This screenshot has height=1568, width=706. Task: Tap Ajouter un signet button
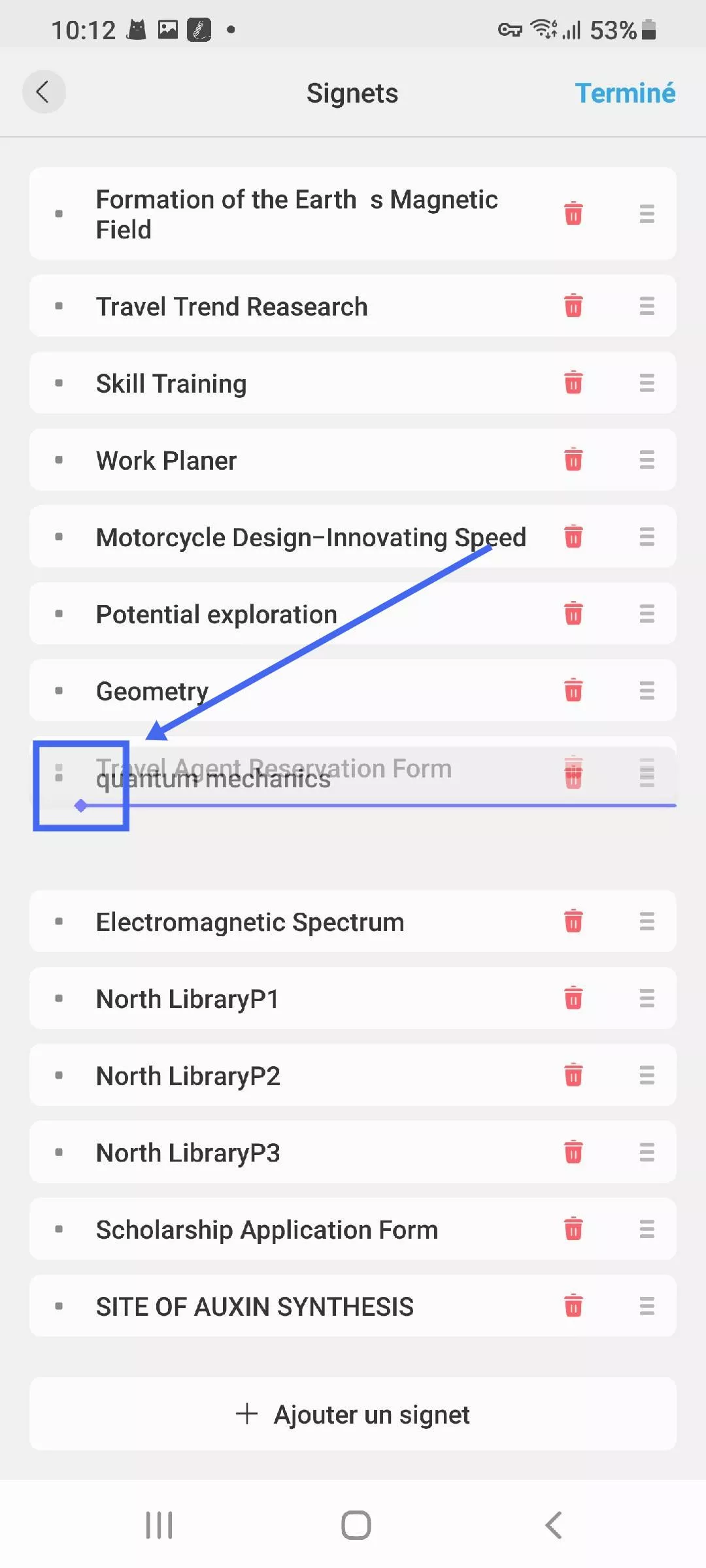pos(353,1414)
